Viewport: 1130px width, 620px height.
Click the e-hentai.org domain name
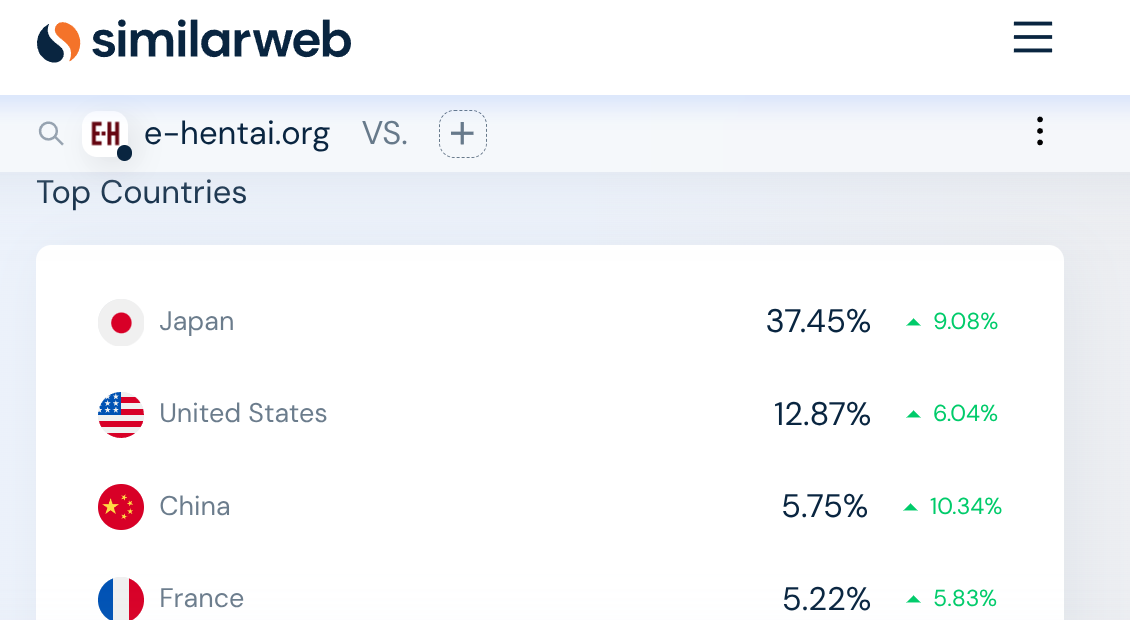click(237, 134)
